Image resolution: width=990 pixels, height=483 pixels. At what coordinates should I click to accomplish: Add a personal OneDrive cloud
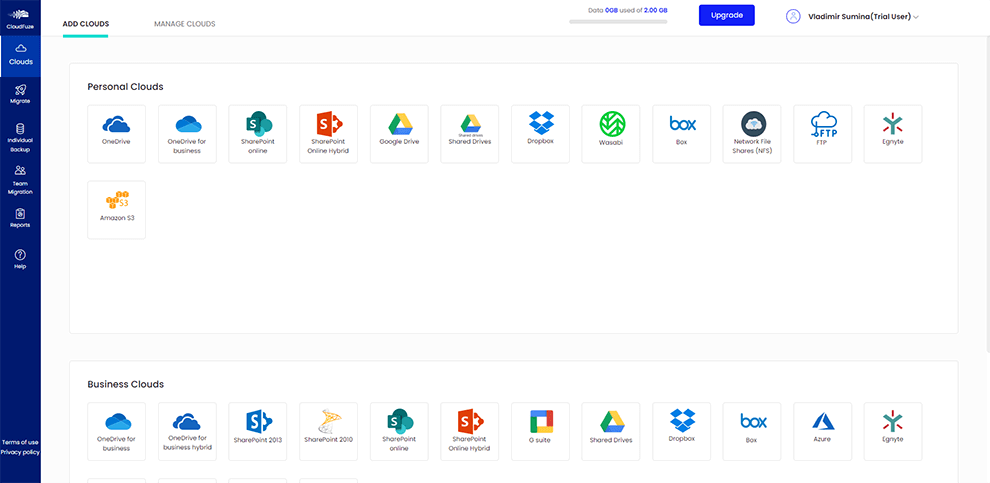(116, 134)
